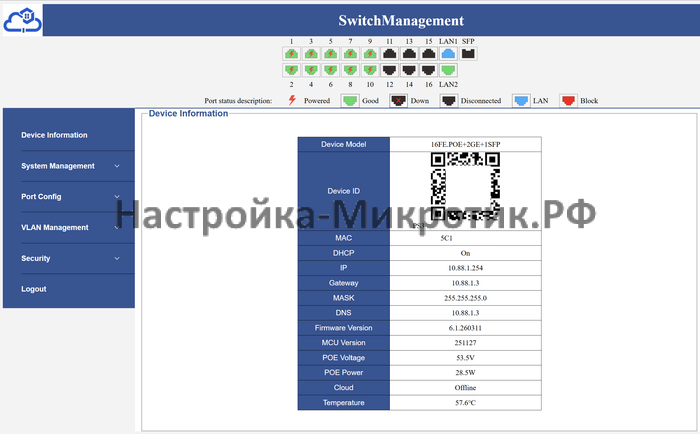The height and width of the screenshot is (434, 700).
Task: Click MASK value 255.255.255.0
Action: (465, 298)
